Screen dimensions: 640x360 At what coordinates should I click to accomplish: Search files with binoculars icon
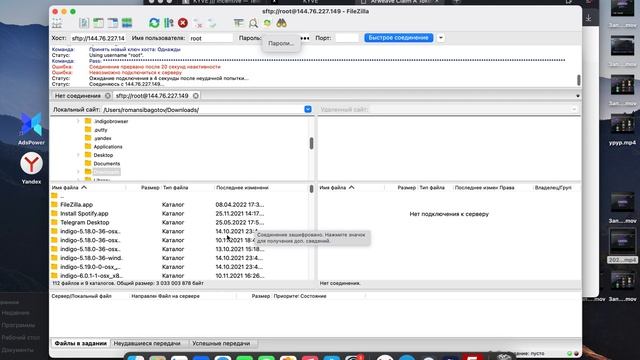click(281, 23)
